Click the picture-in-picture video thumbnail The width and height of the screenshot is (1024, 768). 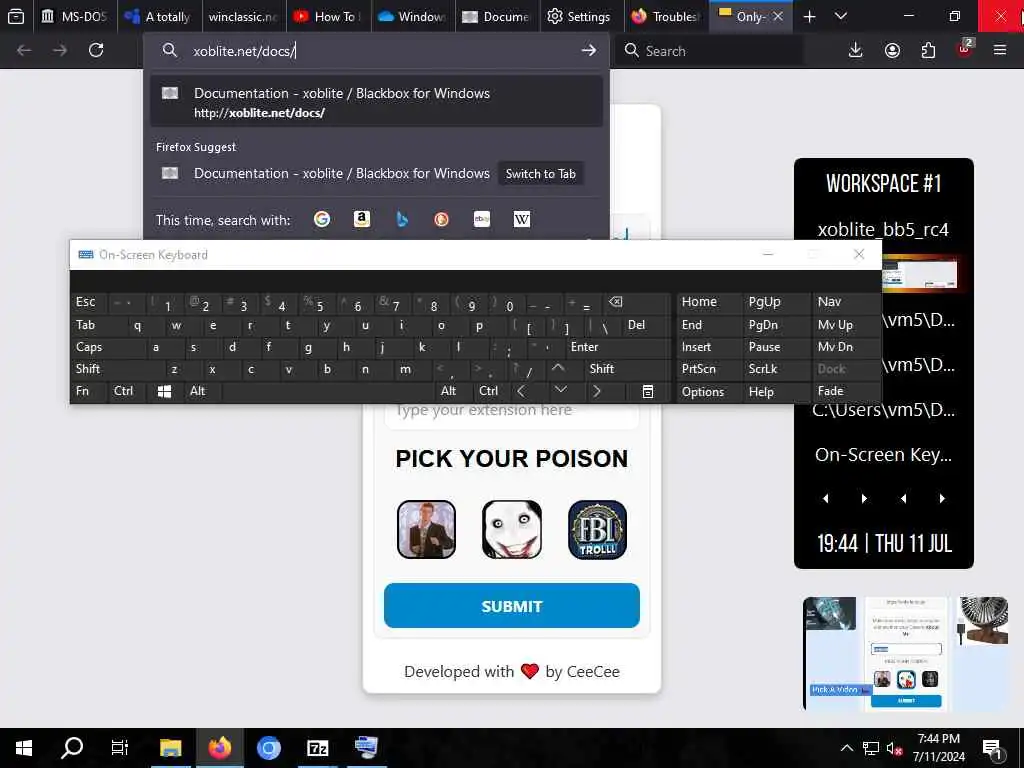[906, 653]
